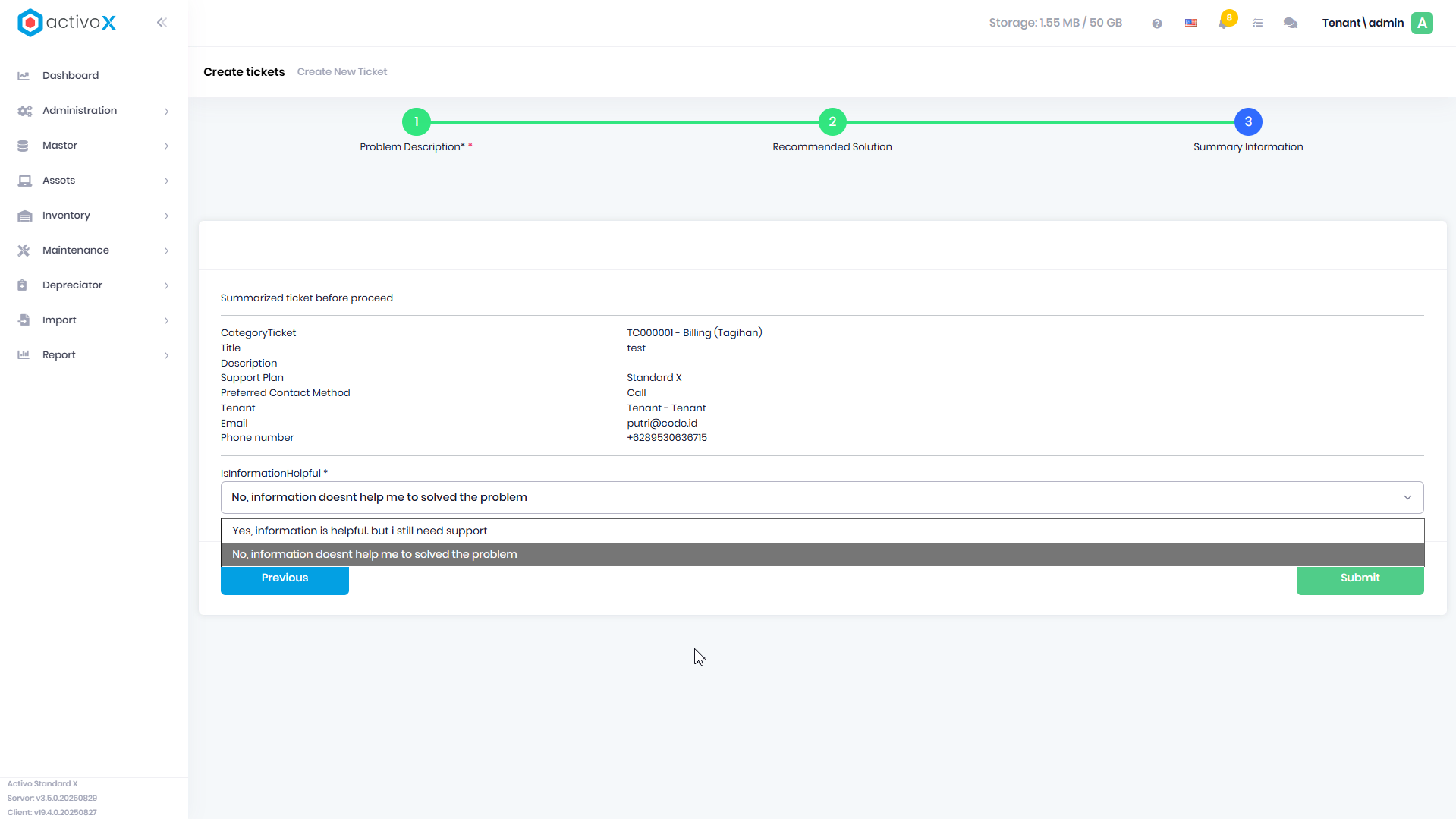Click the +6289530636715 phone number
Screen dimensions: 1456x819
(667, 438)
